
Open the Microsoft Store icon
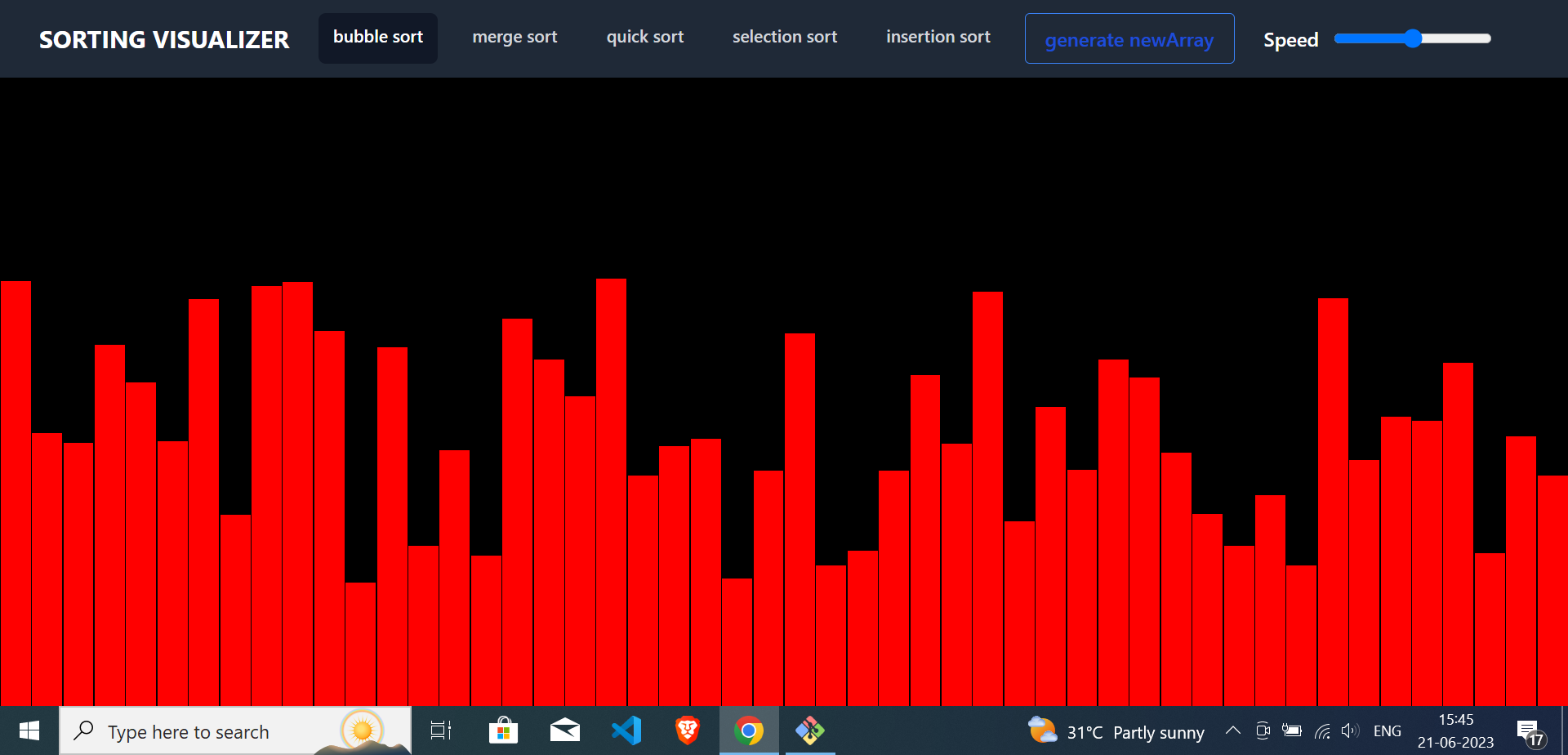pos(503,730)
